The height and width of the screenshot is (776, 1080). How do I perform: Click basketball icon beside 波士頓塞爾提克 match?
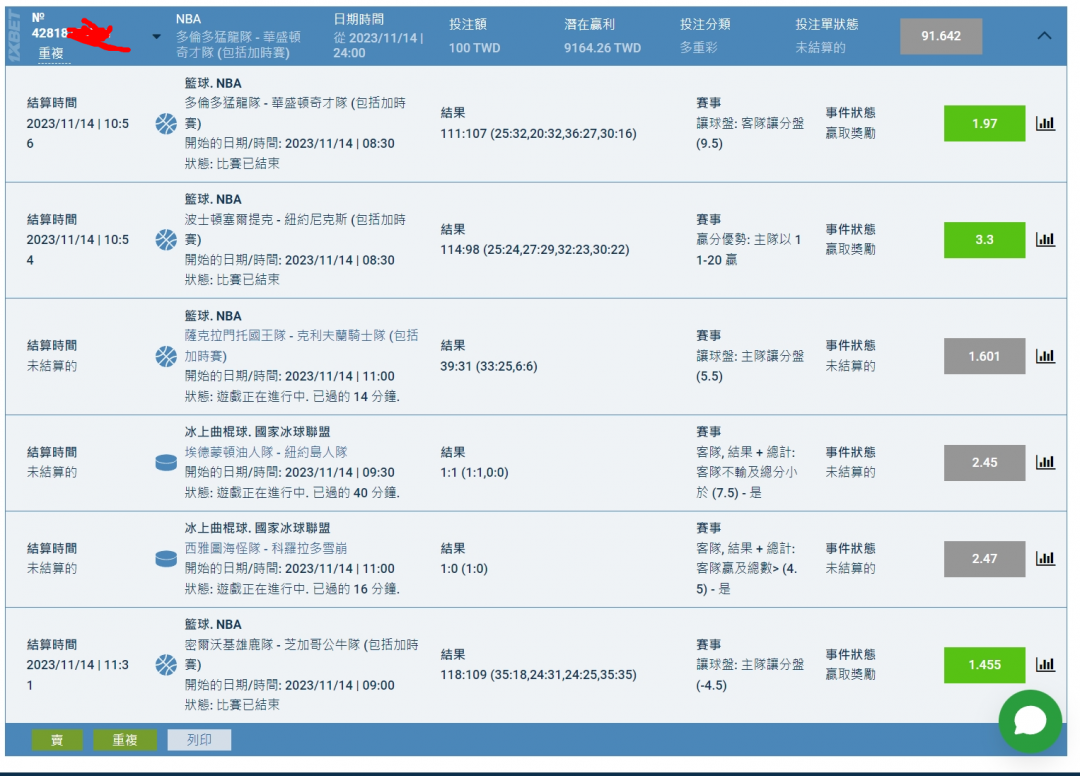click(166, 240)
